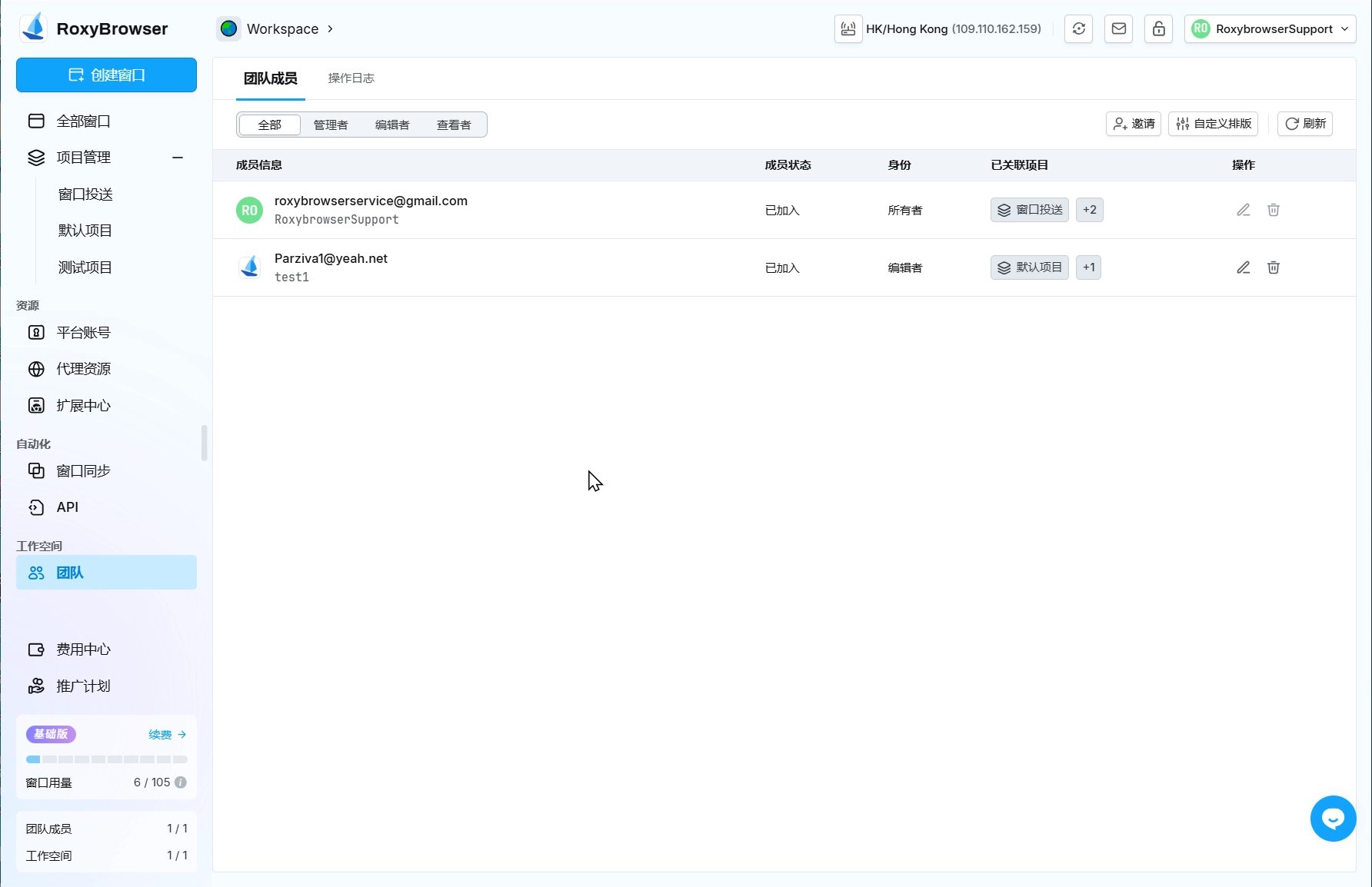
Task: Filter members by 管理者 role
Action: point(331,125)
